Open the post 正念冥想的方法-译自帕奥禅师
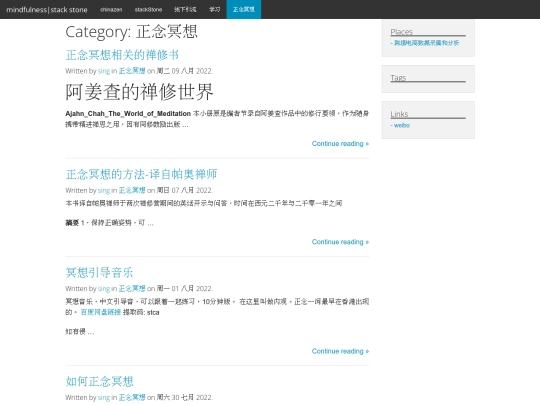The image size is (540, 405). pos(141,174)
